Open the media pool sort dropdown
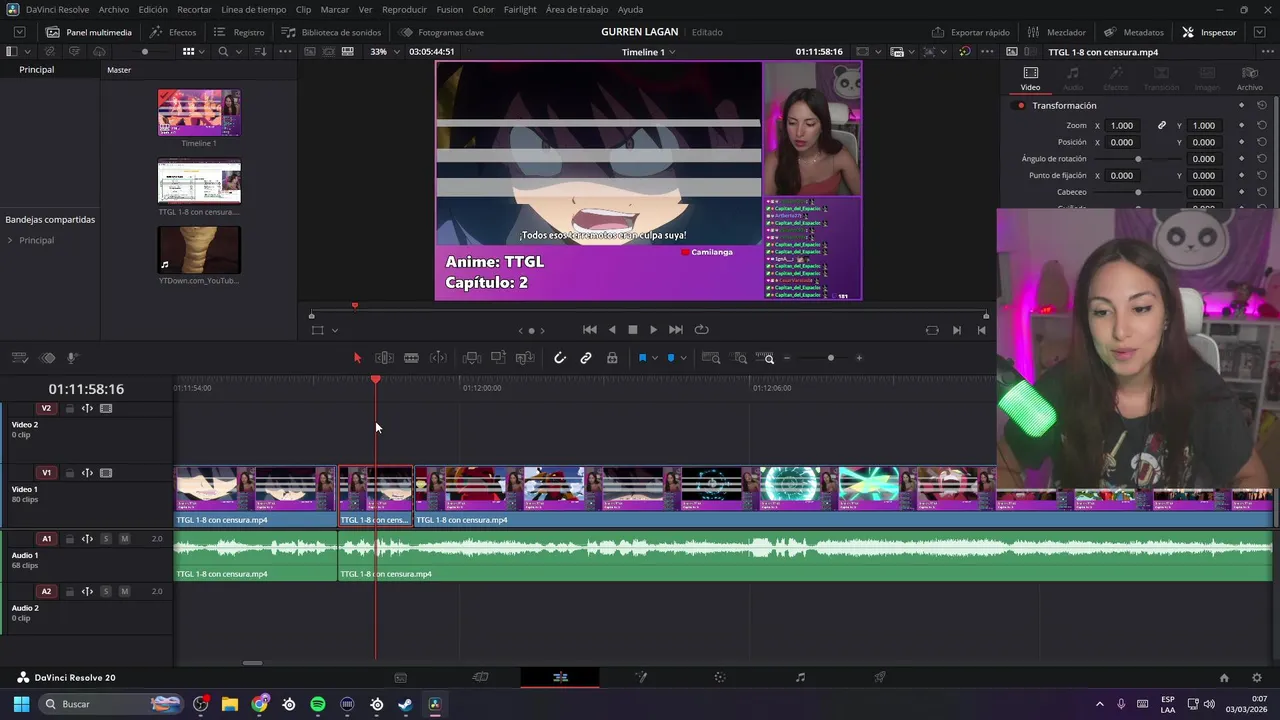Screen dimensions: 1280x720 coord(260,51)
